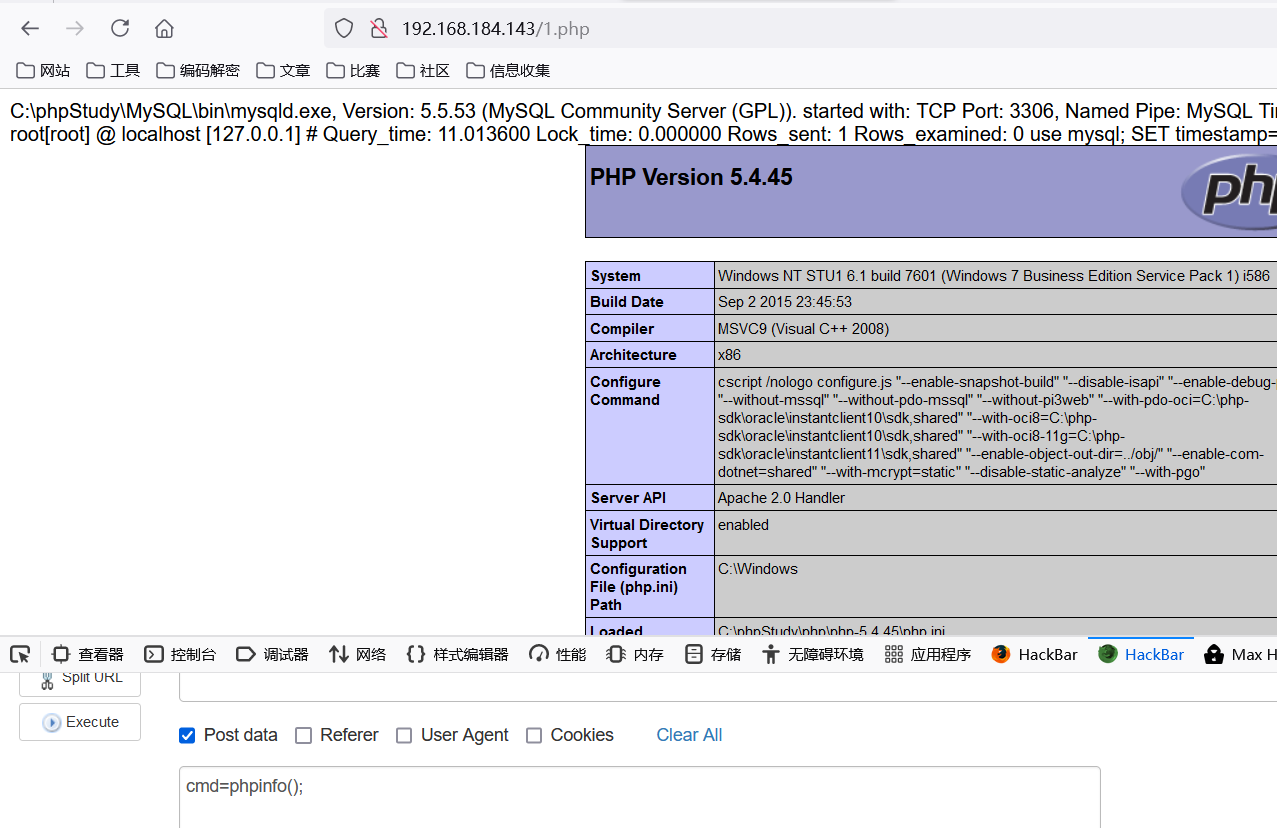The width and height of the screenshot is (1277, 828).
Task: Go back to the previous page
Action: tap(30, 28)
